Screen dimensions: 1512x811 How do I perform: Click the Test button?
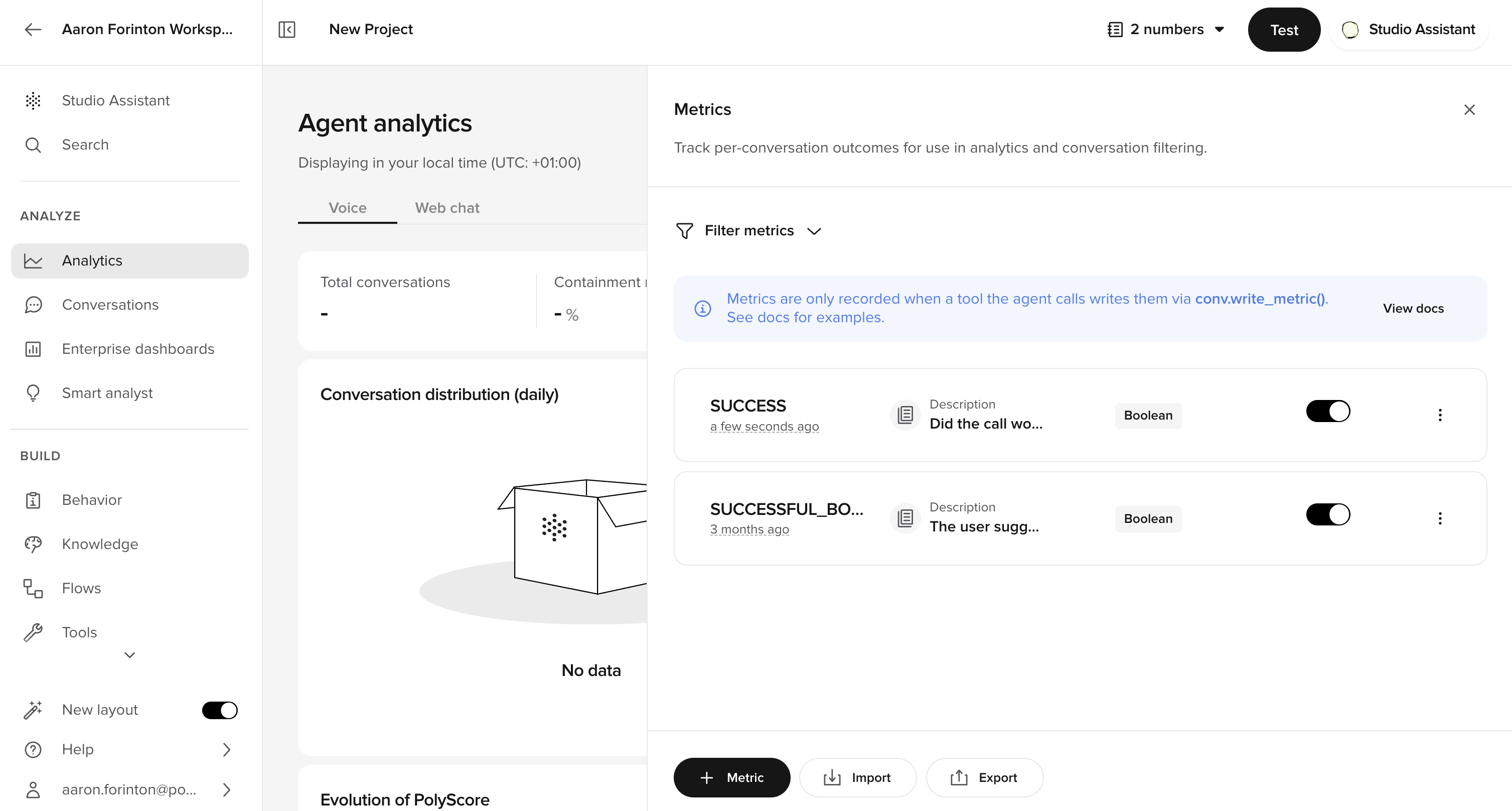1284,30
